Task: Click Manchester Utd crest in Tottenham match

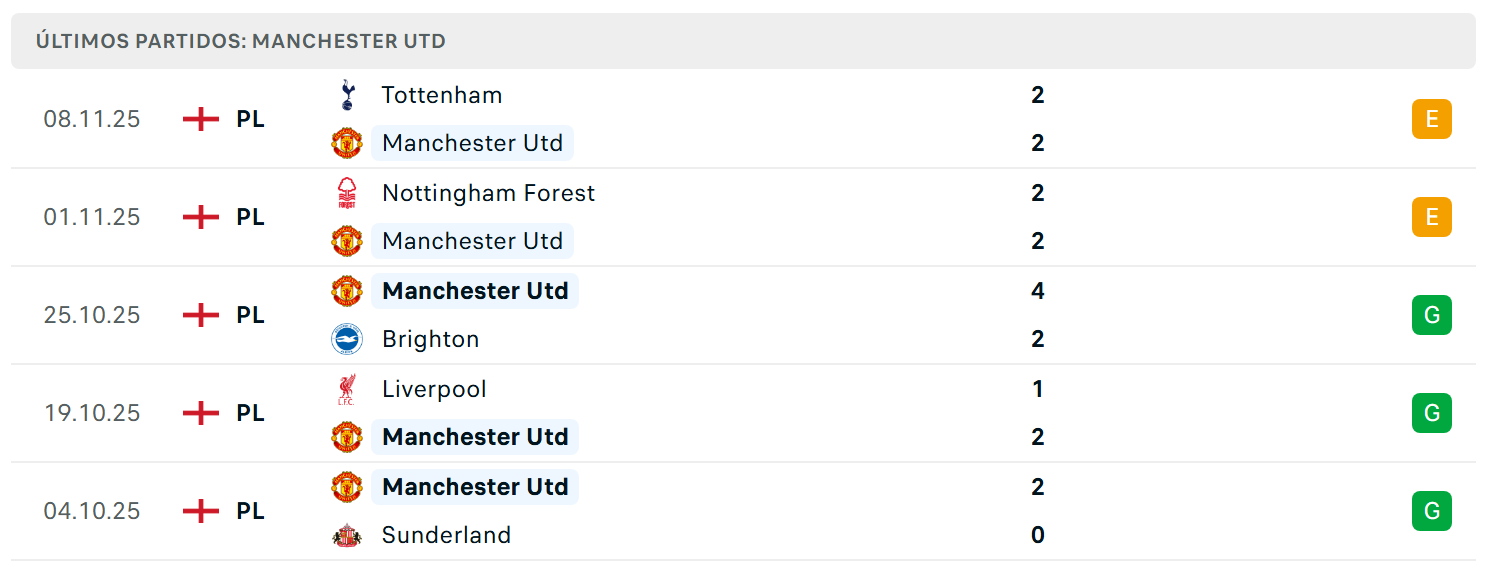Action: click(x=347, y=143)
